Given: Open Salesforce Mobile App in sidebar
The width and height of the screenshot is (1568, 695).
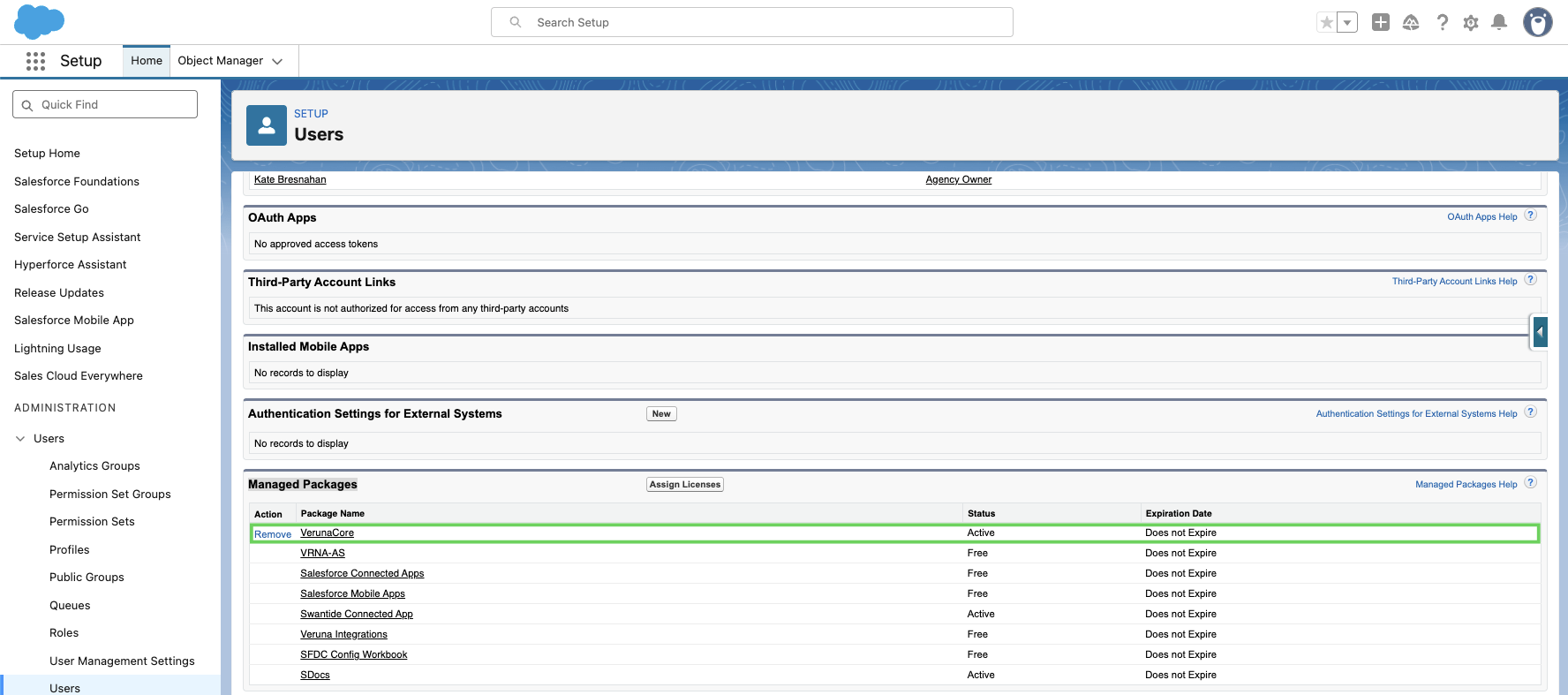Looking at the screenshot, I should [74, 321].
